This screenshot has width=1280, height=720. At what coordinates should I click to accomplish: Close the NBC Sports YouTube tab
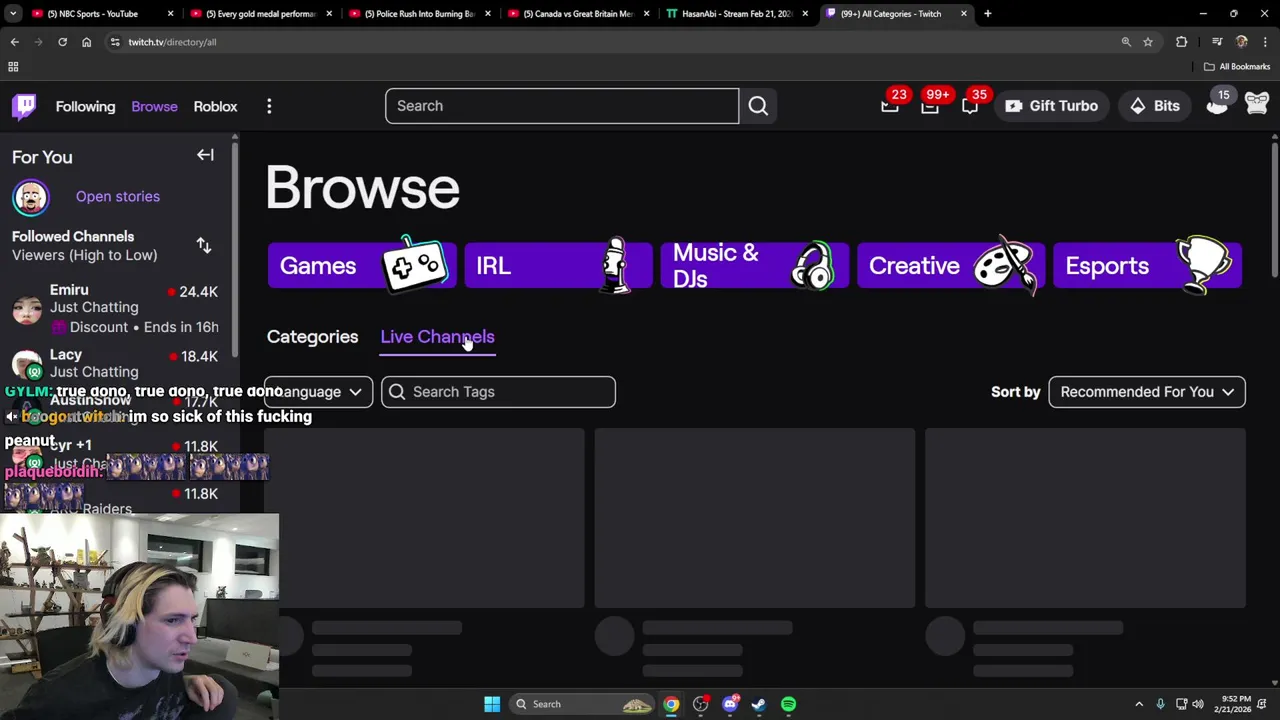170,14
